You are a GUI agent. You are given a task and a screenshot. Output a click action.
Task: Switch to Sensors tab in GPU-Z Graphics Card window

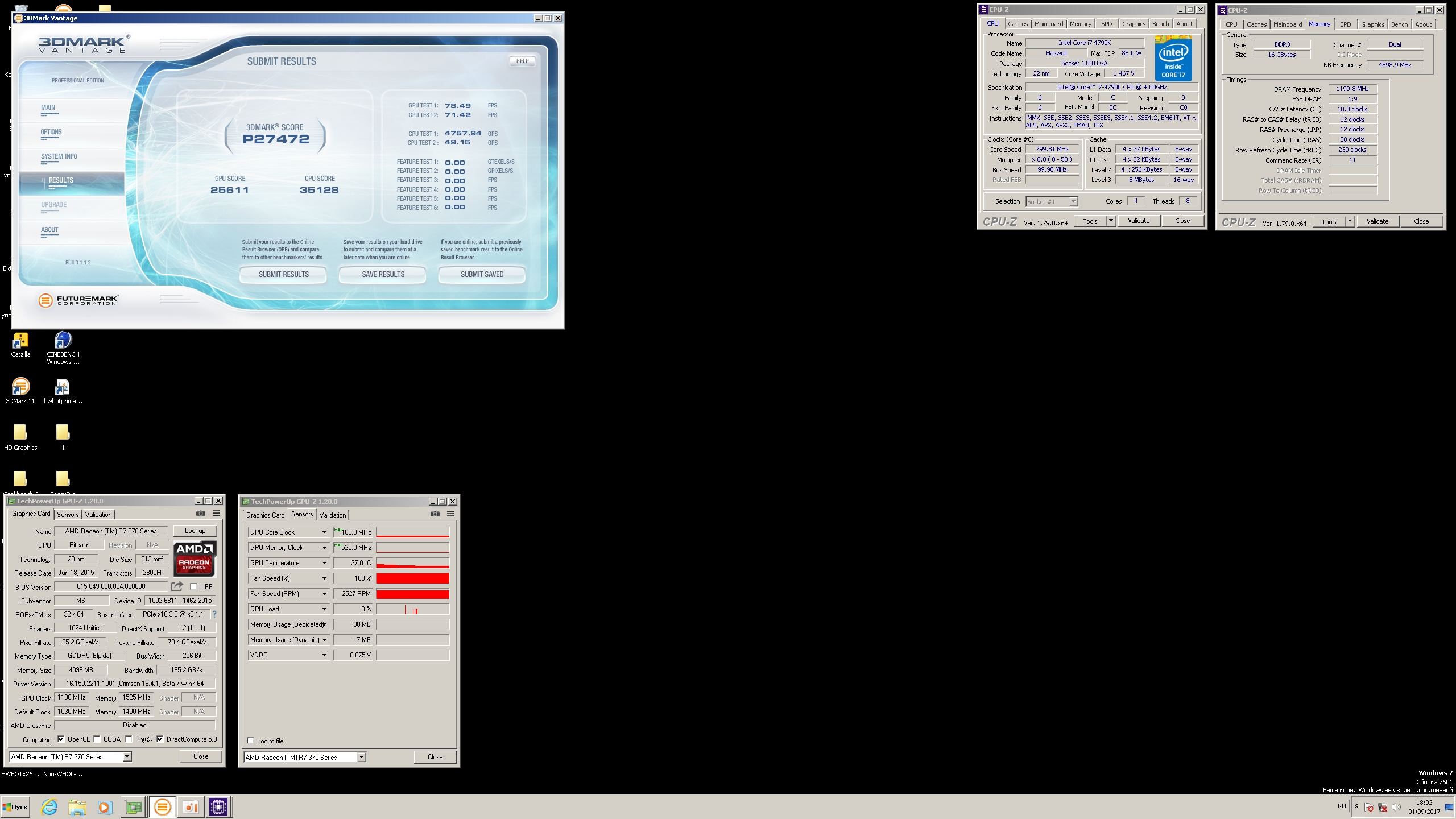coord(68,514)
